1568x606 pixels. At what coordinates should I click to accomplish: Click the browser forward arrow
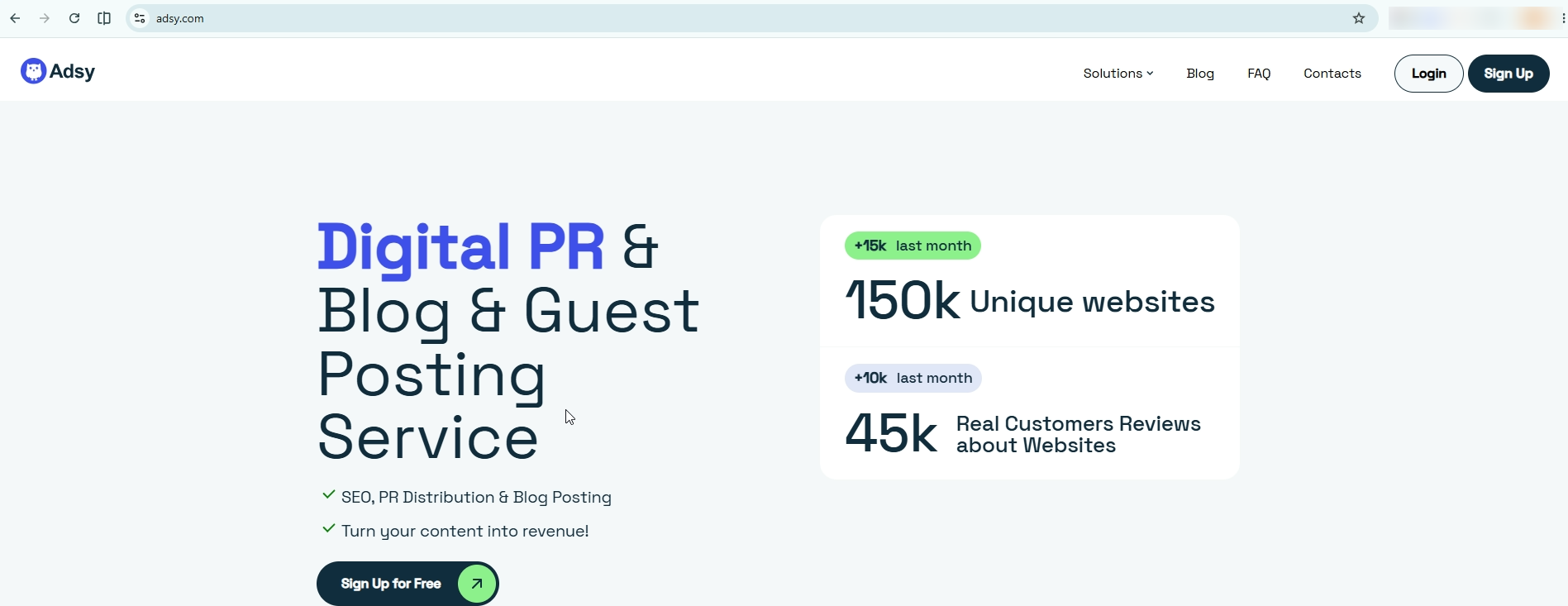45,18
